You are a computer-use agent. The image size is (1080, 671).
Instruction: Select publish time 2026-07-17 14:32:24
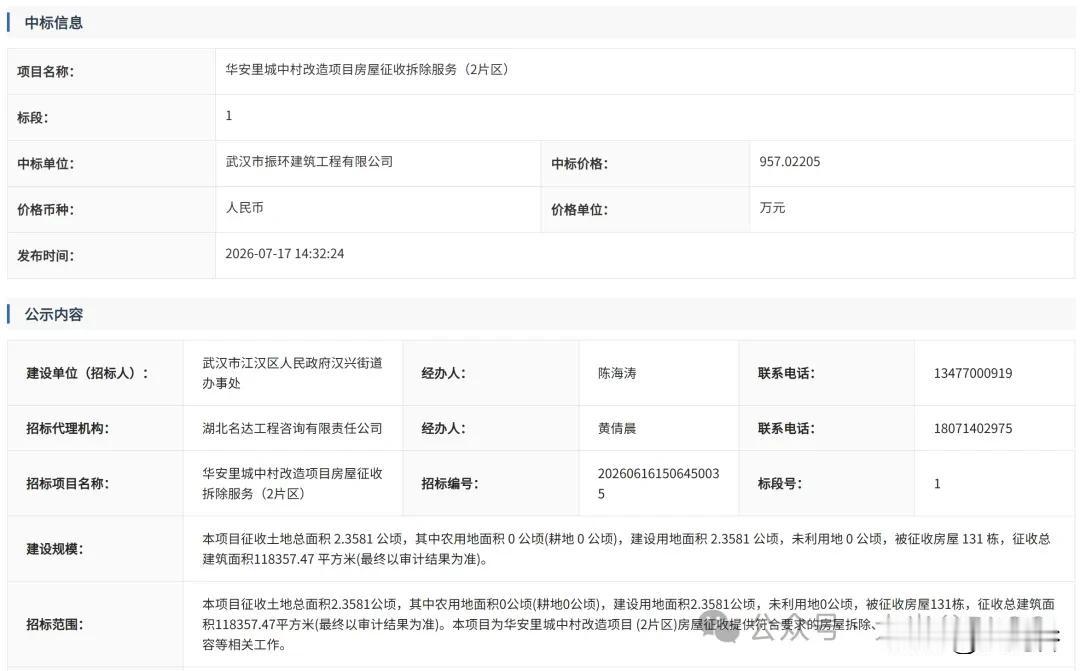(x=284, y=254)
